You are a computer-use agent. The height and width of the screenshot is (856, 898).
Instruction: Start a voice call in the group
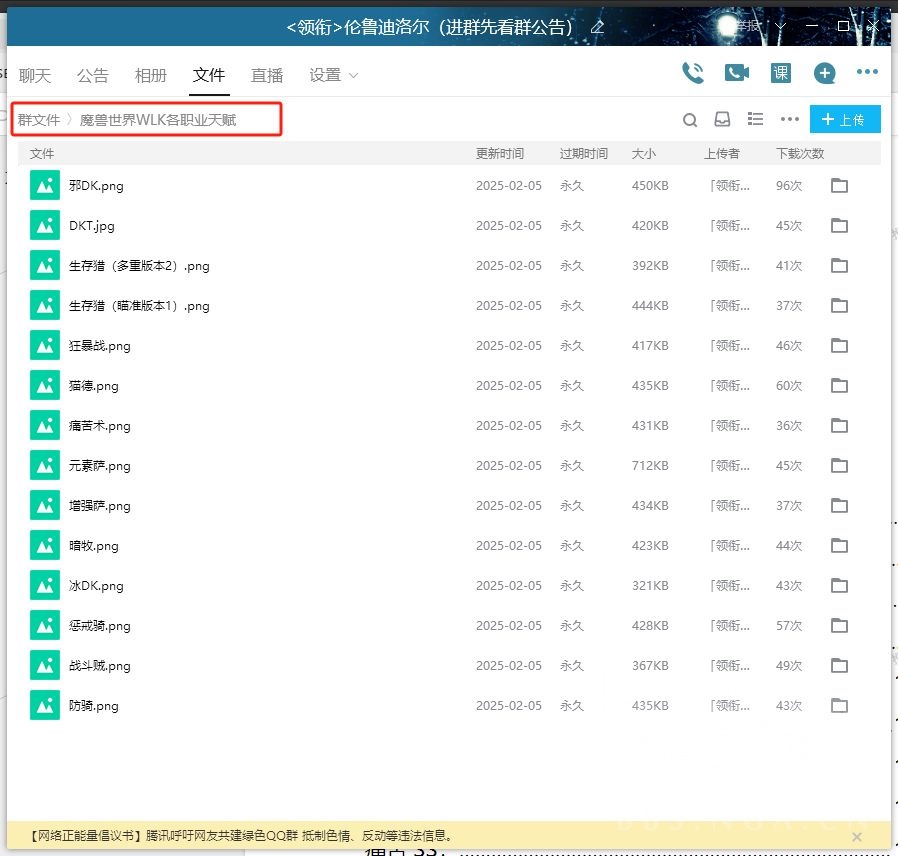692,73
